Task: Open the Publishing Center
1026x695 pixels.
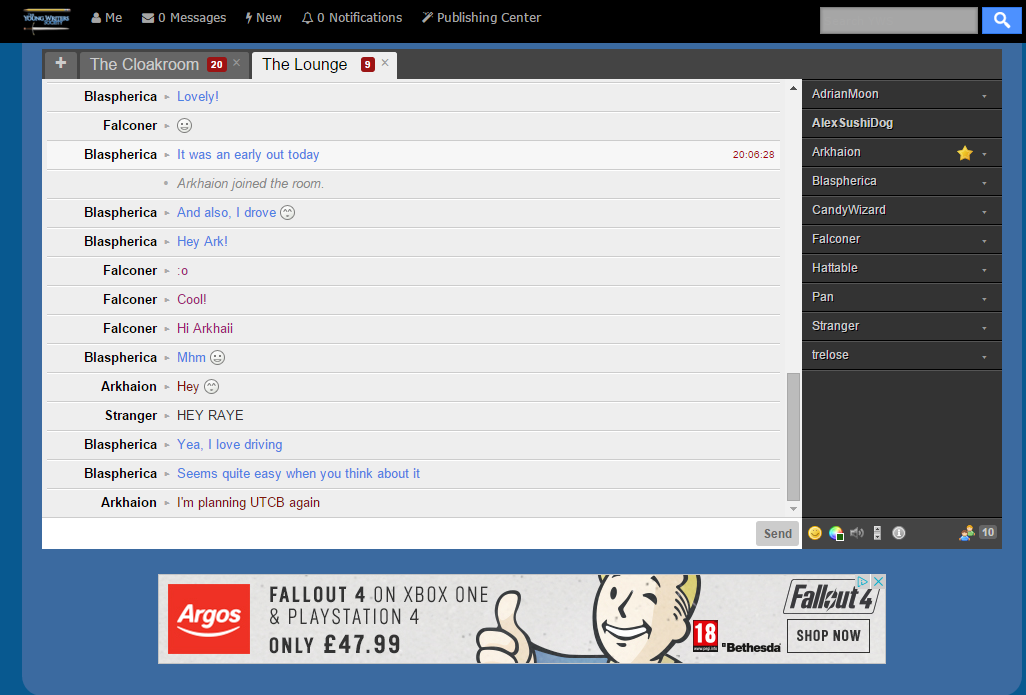Action: (481, 18)
